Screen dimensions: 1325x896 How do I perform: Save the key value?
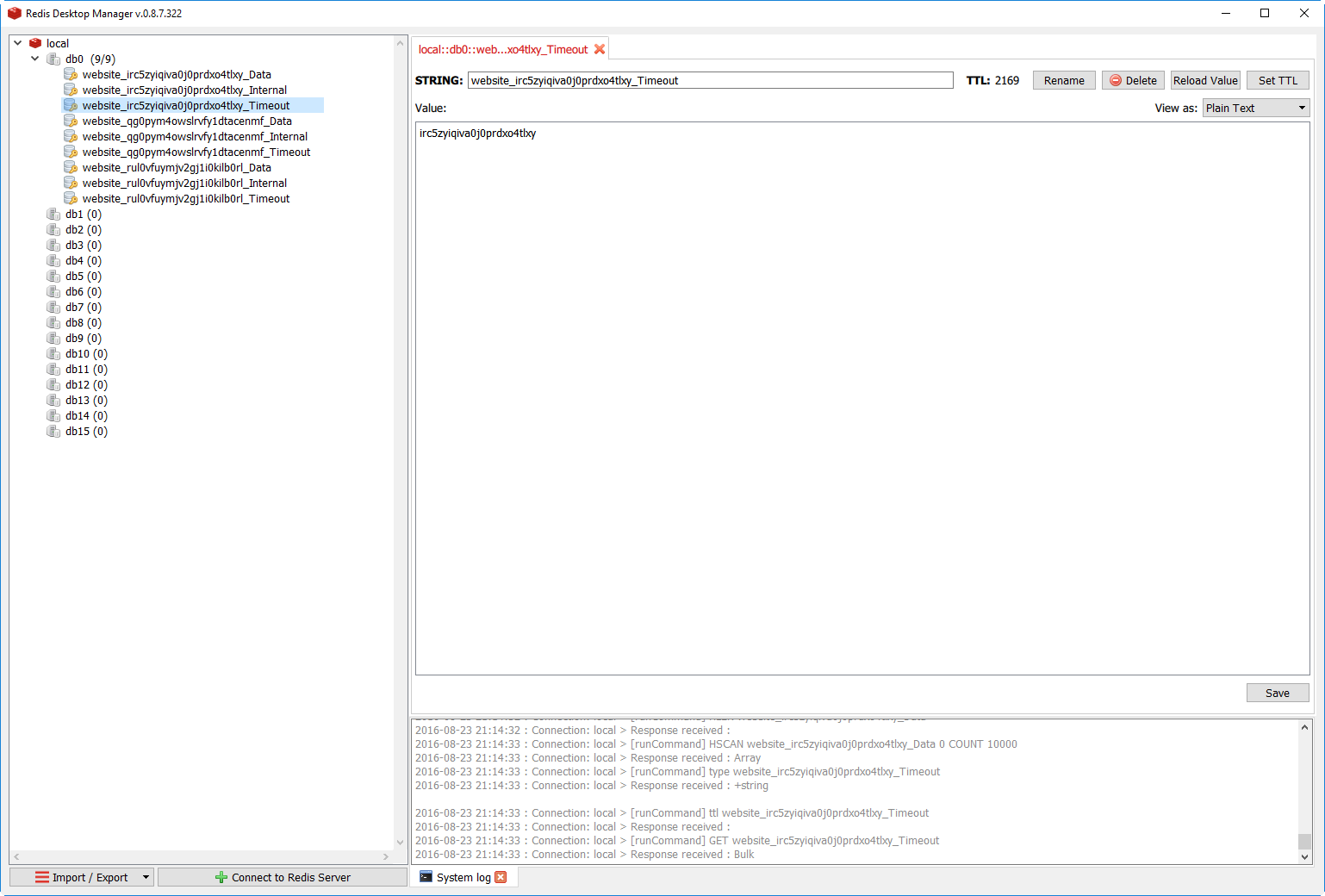[x=1278, y=693]
